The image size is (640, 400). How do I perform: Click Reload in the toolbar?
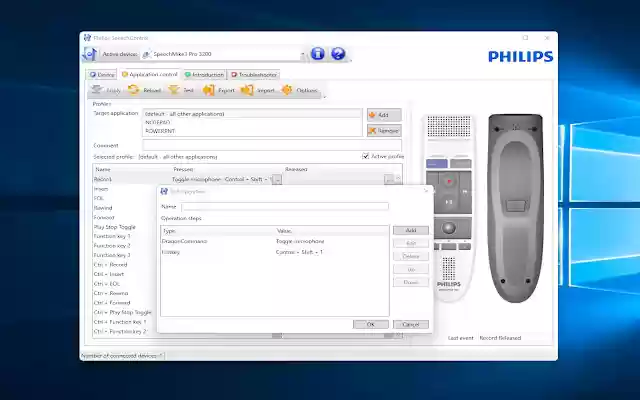[144, 90]
